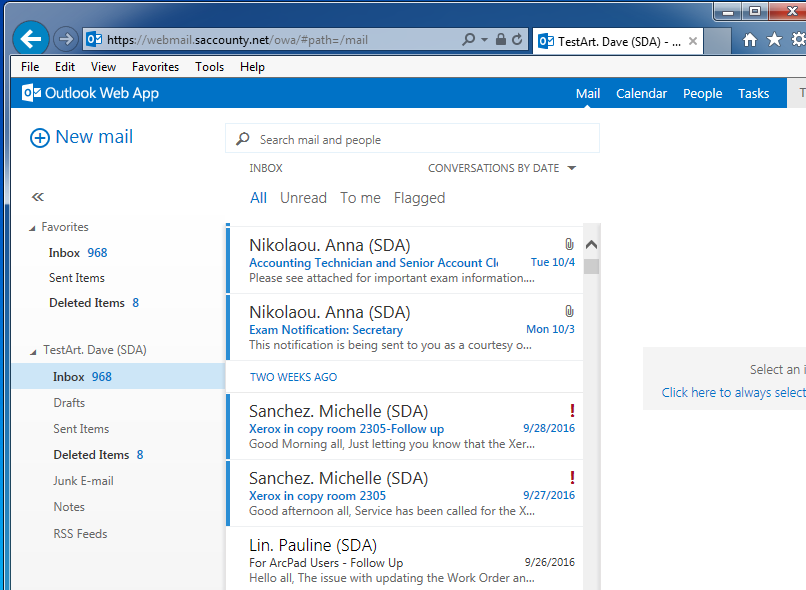The image size is (806, 590).
Task: Collapse the Favorites folder group
Action: (x=32, y=228)
